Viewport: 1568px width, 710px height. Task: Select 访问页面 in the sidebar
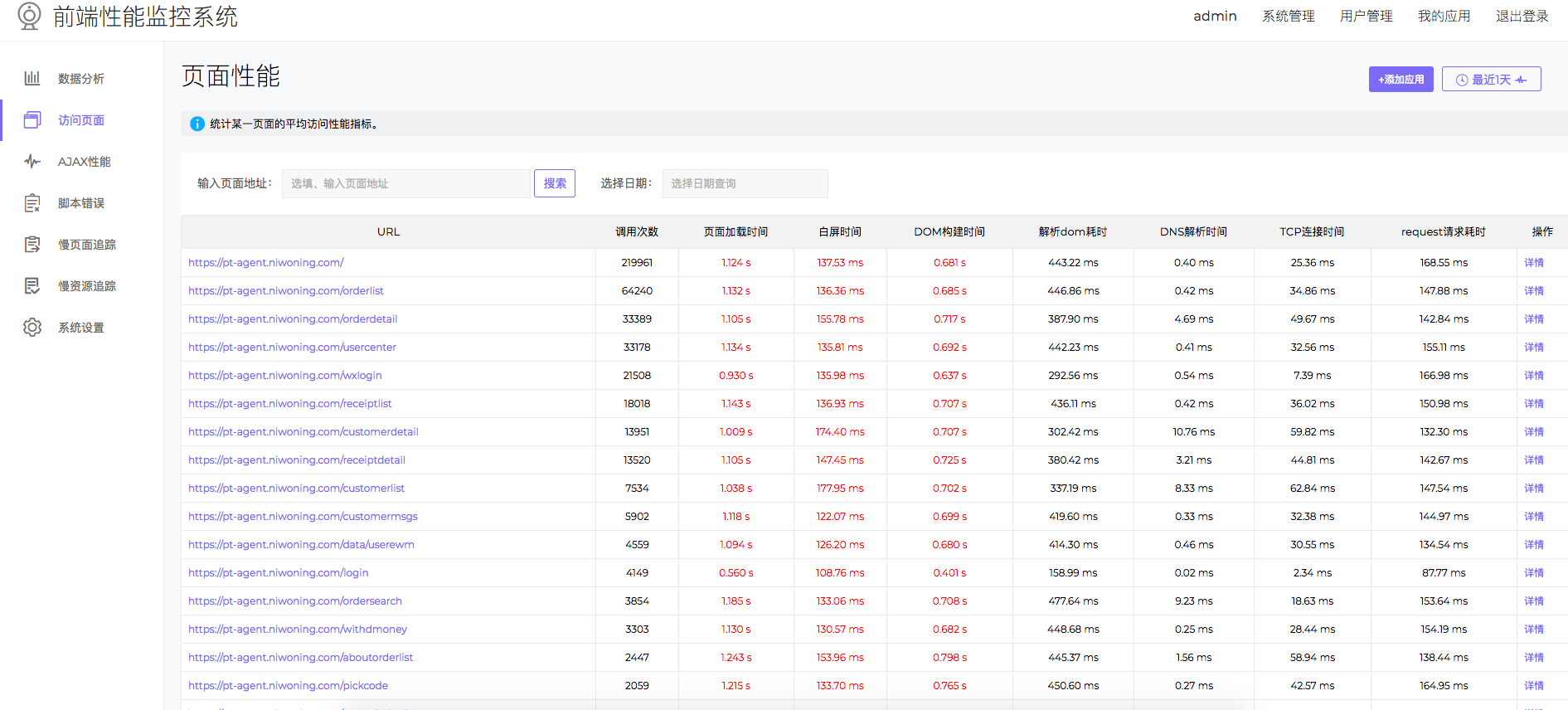tap(81, 119)
